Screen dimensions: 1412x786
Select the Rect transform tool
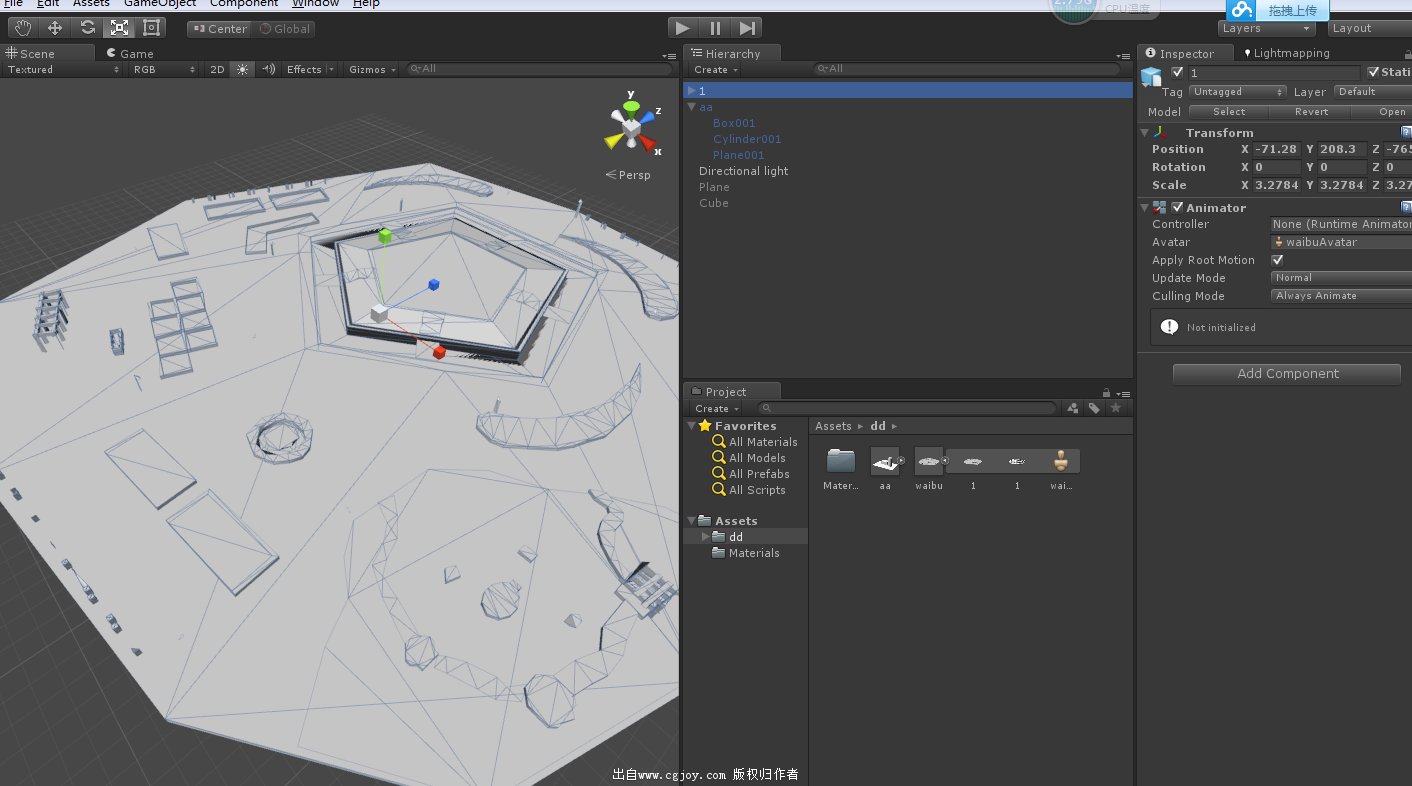click(151, 28)
